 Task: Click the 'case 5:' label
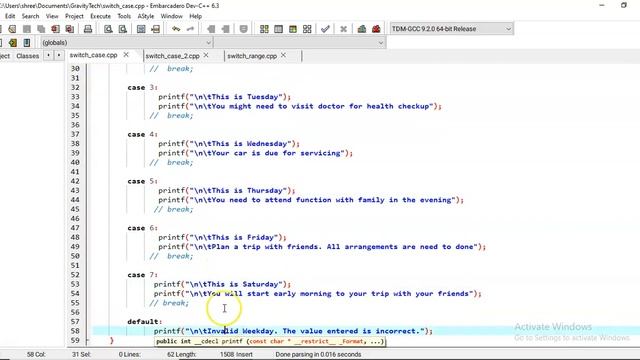pyautogui.click(x=142, y=181)
